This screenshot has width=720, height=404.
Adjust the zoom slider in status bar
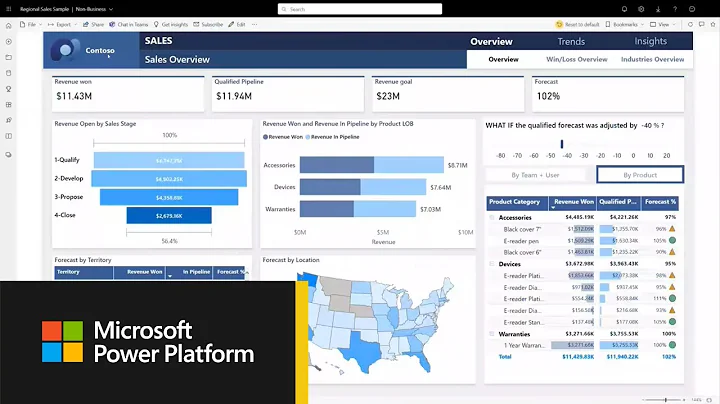click(665, 400)
